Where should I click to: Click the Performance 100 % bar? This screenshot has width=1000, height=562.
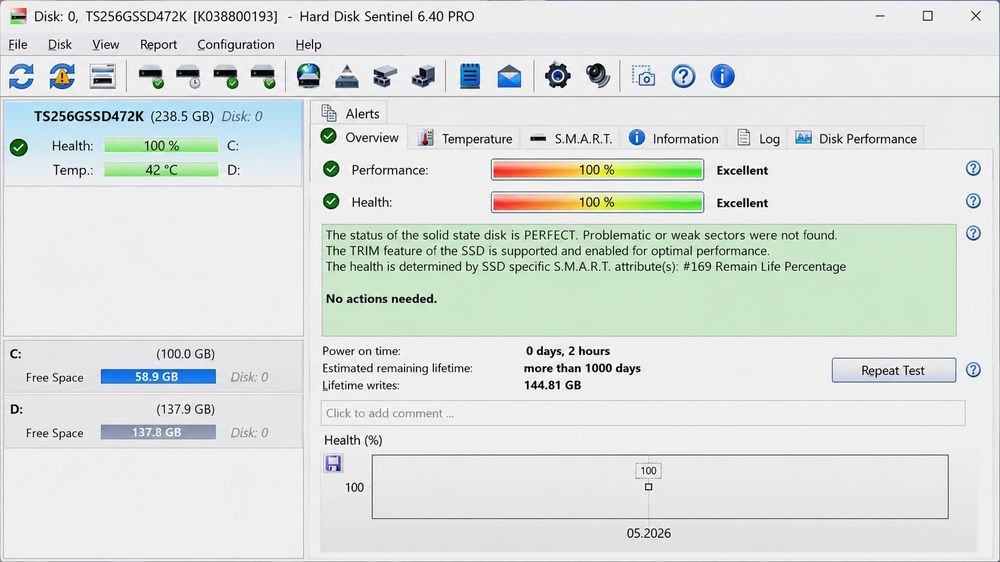click(598, 170)
